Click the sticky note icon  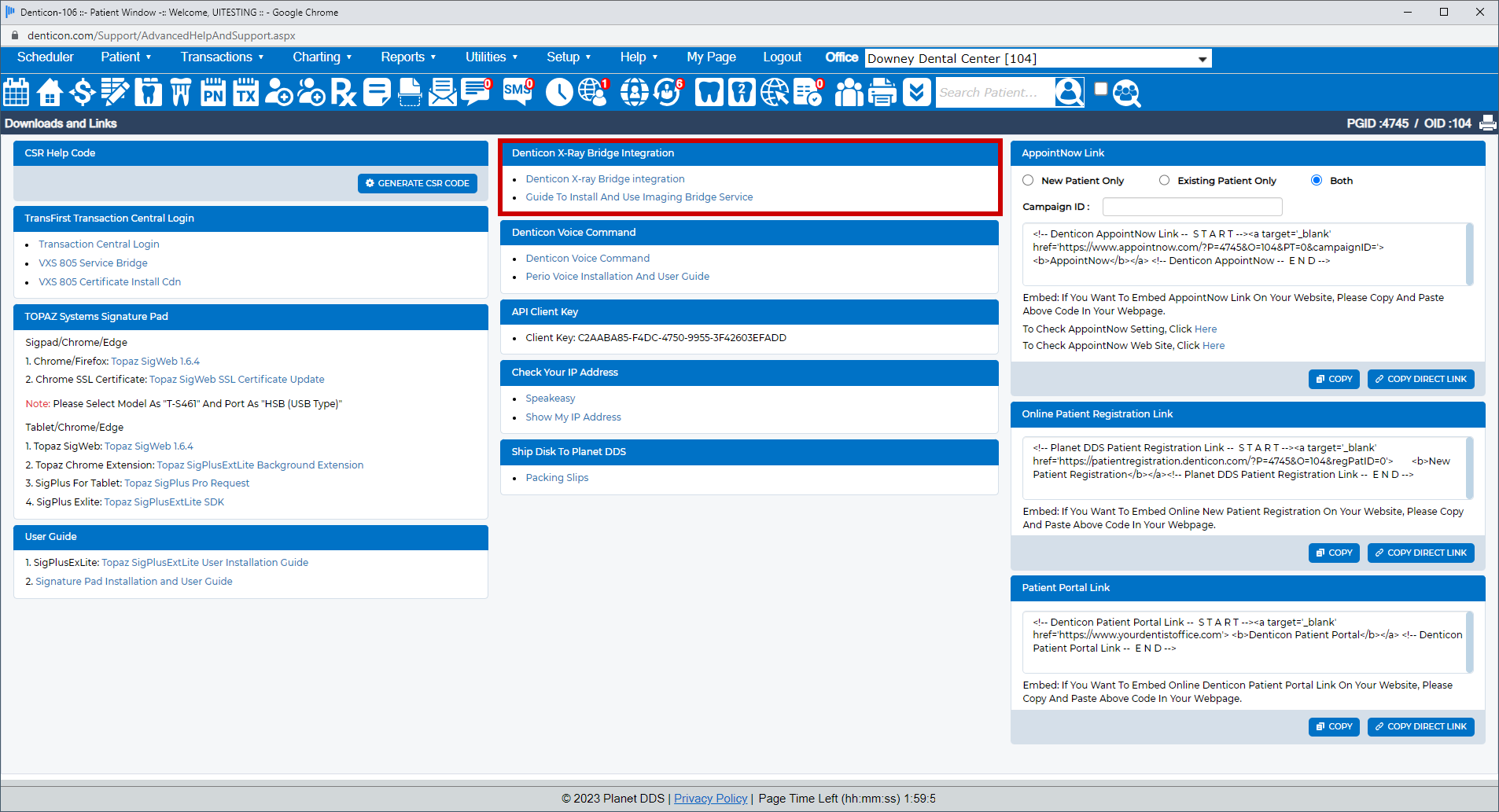tap(377, 92)
